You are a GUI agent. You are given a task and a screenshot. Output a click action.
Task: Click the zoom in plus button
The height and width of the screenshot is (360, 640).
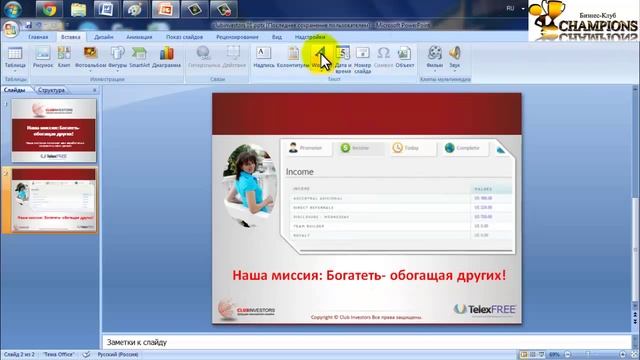tap(623, 354)
